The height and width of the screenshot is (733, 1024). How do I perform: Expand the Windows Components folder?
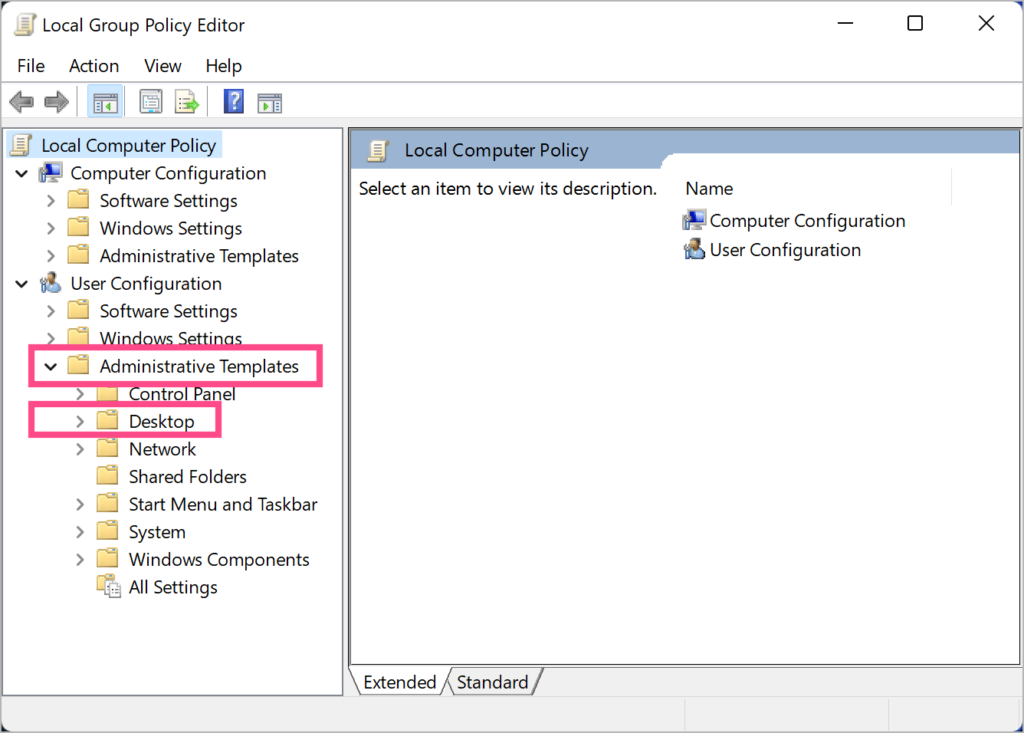[x=80, y=559]
